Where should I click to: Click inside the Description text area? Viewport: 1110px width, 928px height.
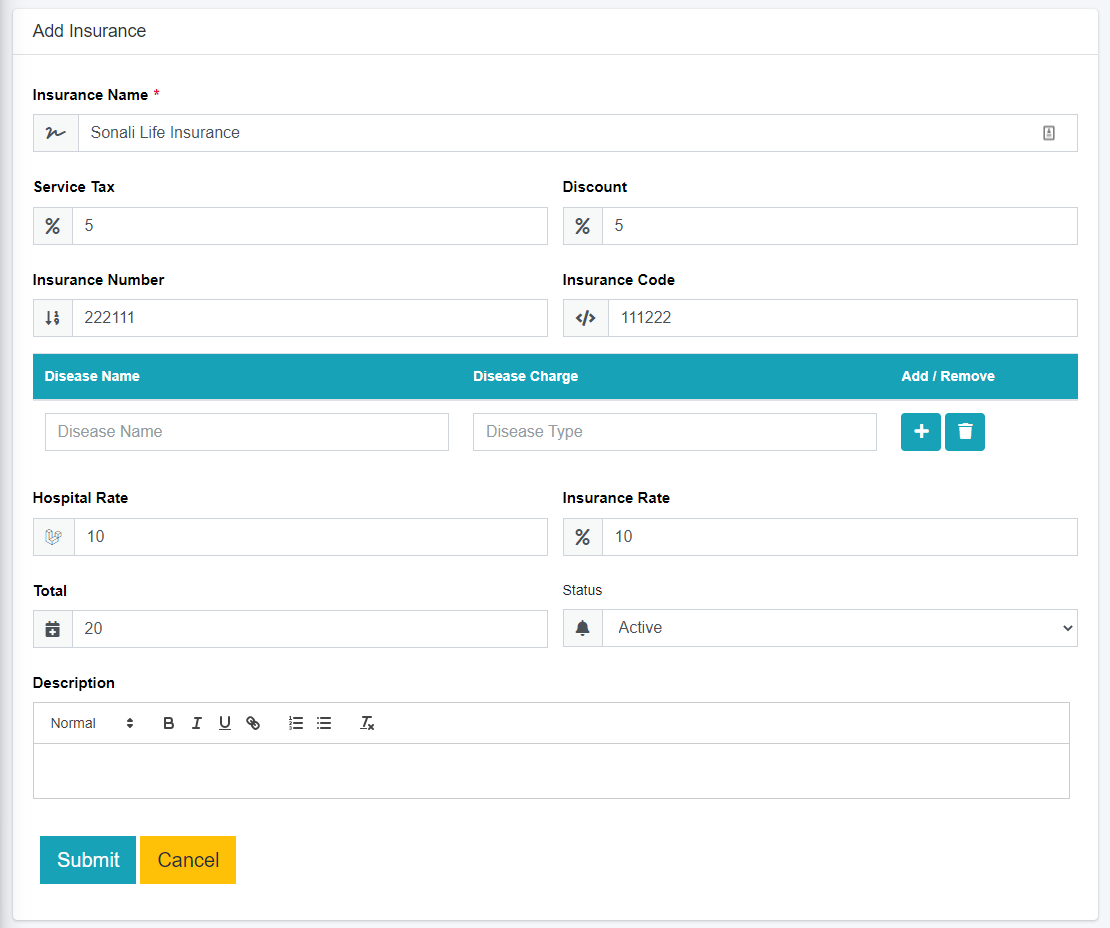coord(551,771)
